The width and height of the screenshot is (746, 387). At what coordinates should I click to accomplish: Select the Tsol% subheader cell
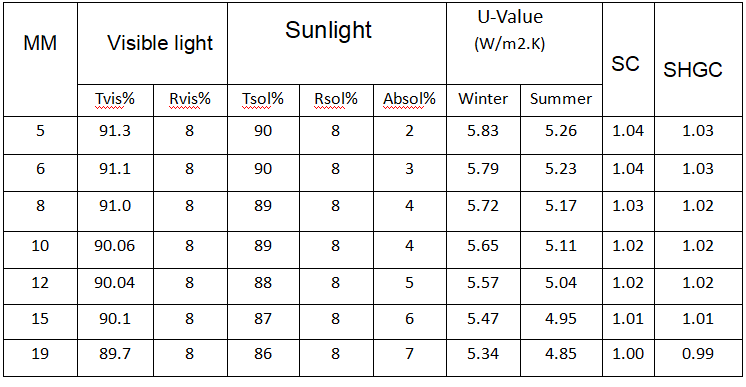[264, 100]
